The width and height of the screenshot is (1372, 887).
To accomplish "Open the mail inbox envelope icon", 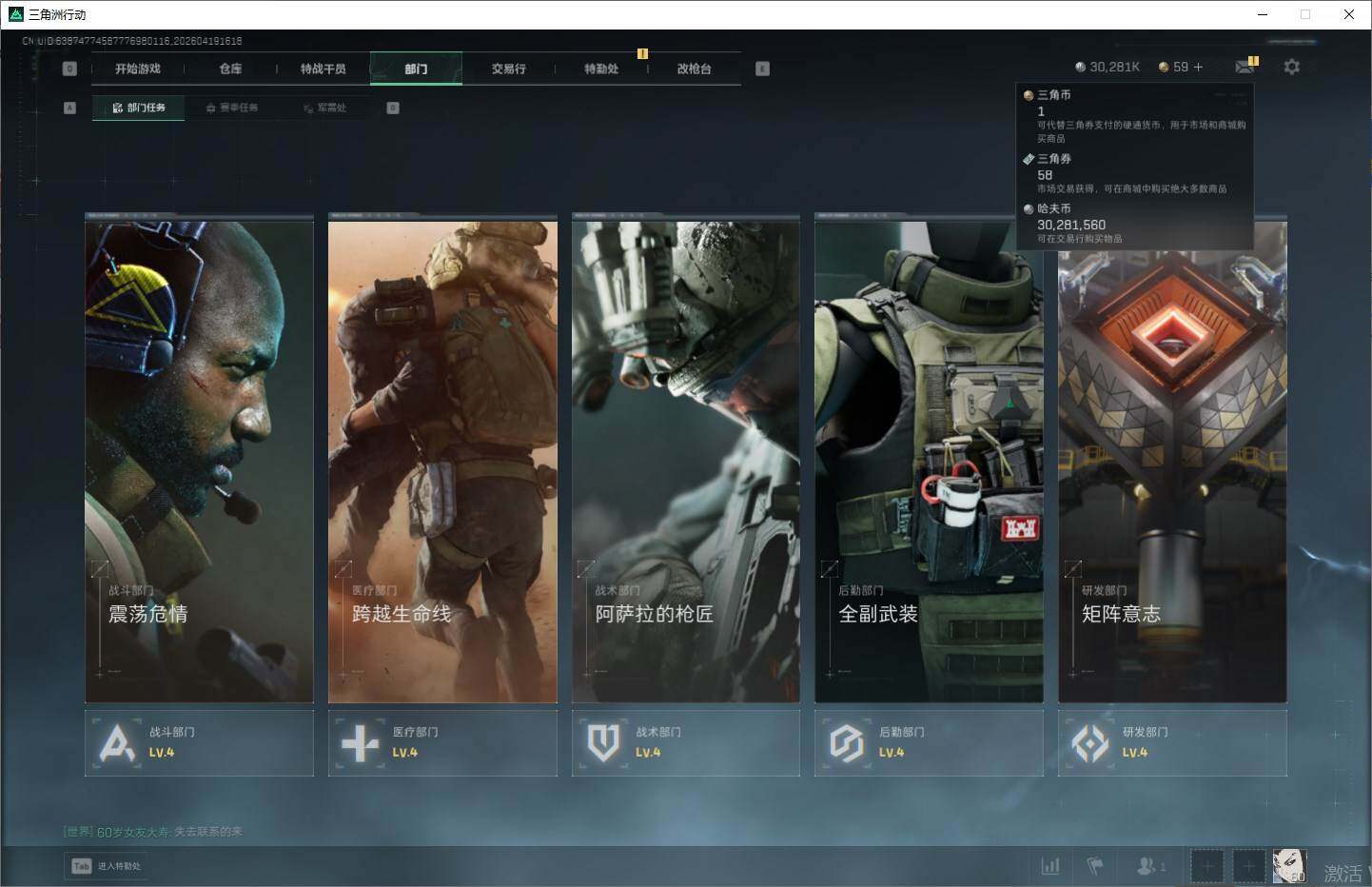I will point(1244,67).
